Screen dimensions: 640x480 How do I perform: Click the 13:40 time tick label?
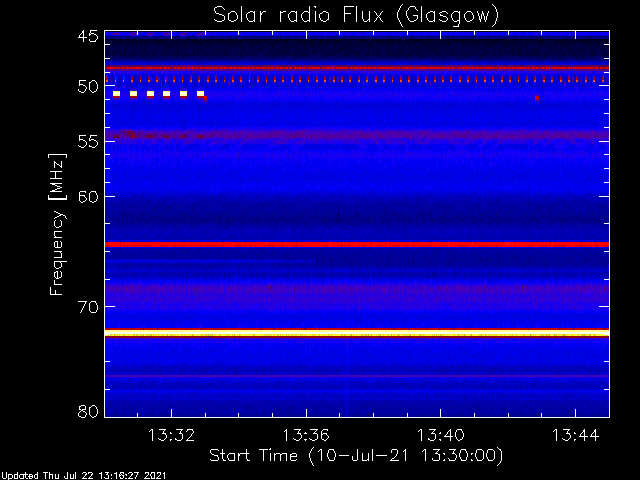click(440, 435)
